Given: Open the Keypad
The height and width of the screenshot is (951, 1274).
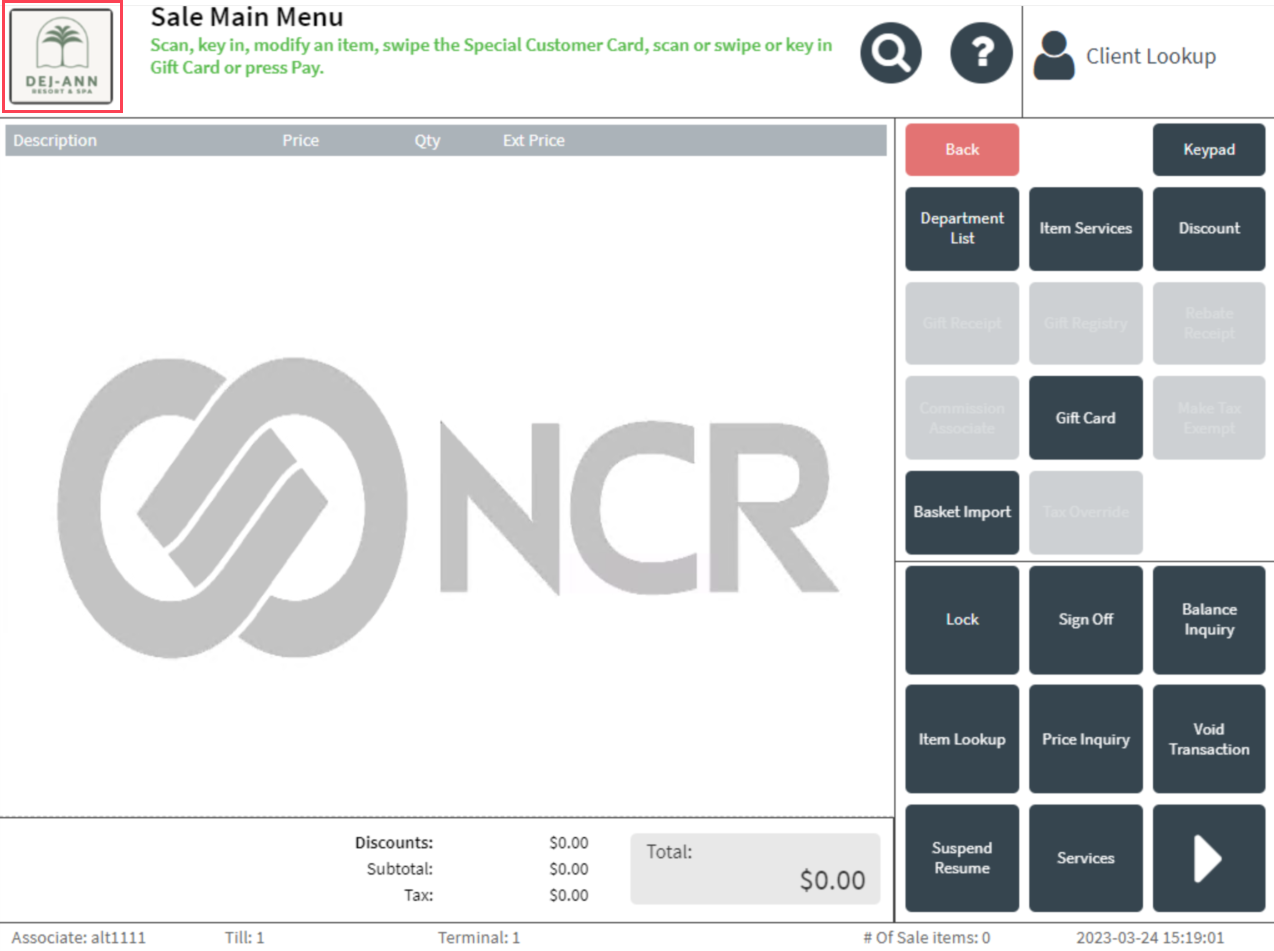Looking at the screenshot, I should (x=1208, y=150).
